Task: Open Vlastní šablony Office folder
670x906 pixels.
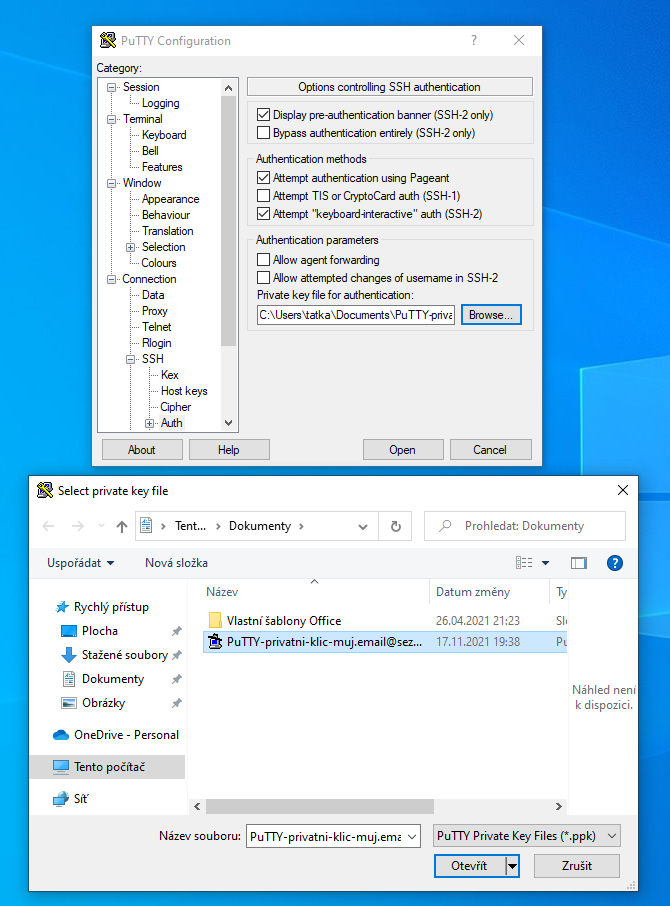Action: (x=284, y=621)
